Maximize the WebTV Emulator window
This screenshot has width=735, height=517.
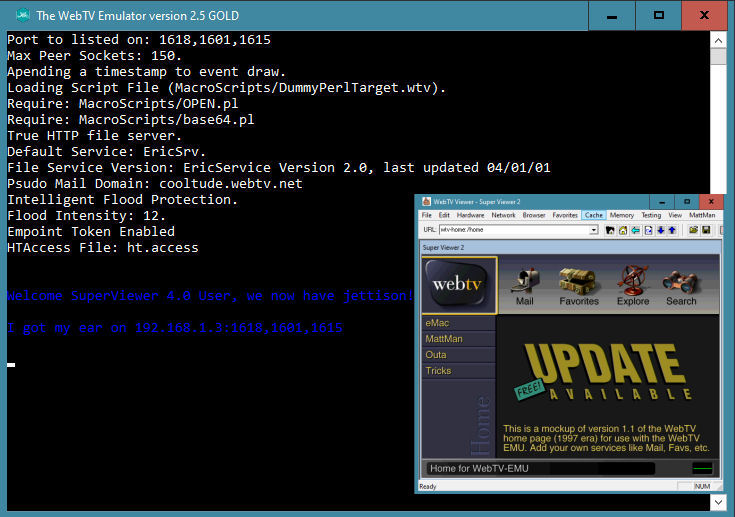pos(659,15)
